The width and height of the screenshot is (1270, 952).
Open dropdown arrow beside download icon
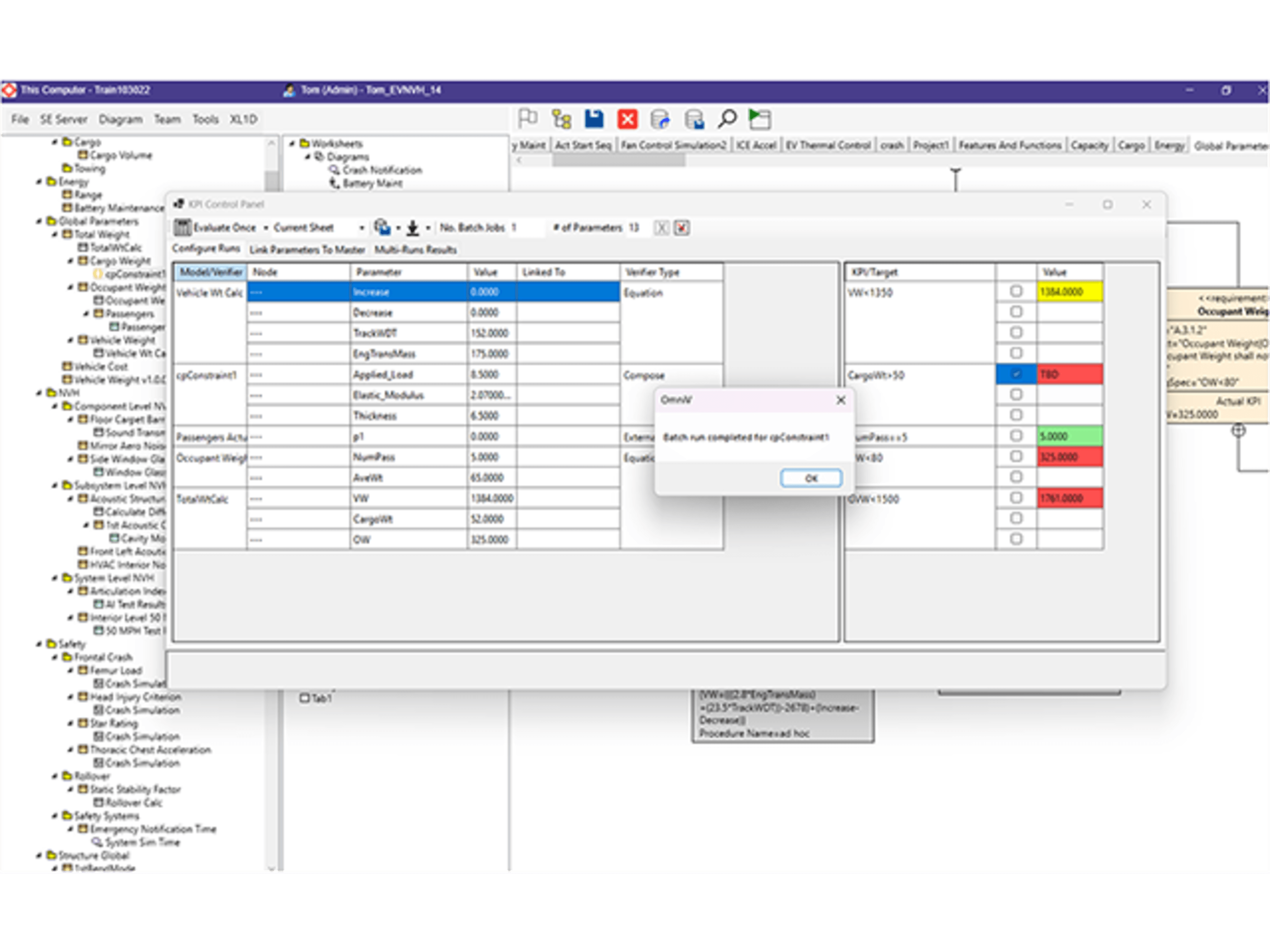pyautogui.click(x=428, y=228)
